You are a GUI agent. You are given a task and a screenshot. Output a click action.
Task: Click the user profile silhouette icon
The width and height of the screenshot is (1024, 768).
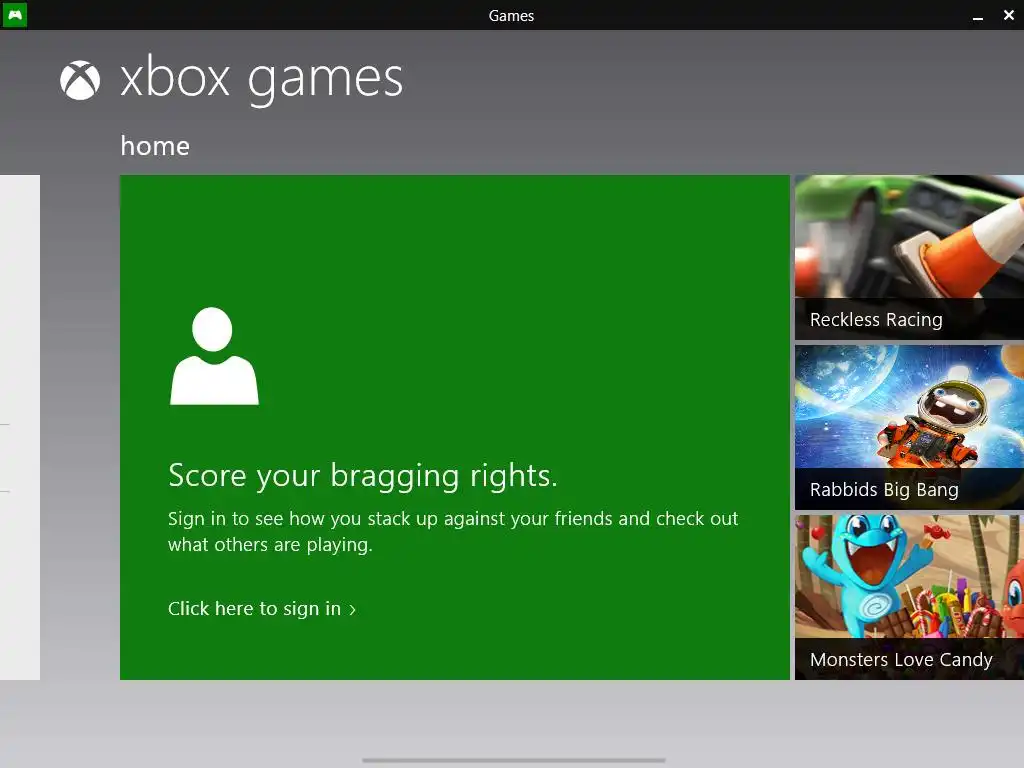pyautogui.click(x=214, y=356)
